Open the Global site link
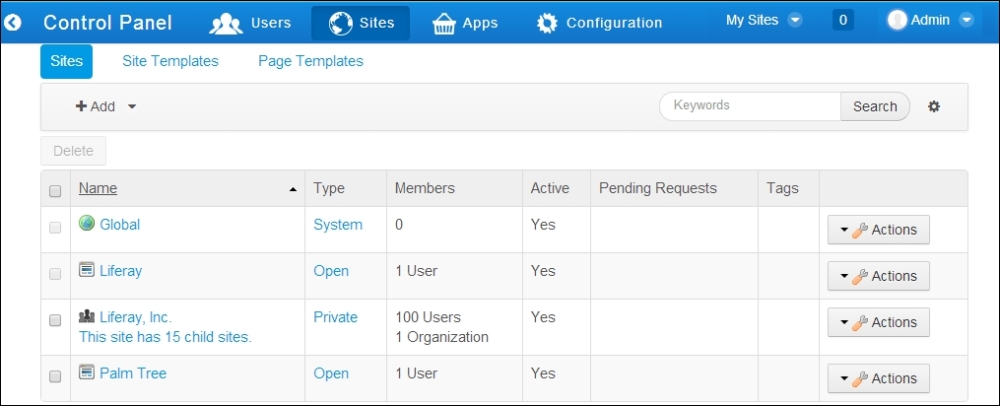 coord(120,224)
